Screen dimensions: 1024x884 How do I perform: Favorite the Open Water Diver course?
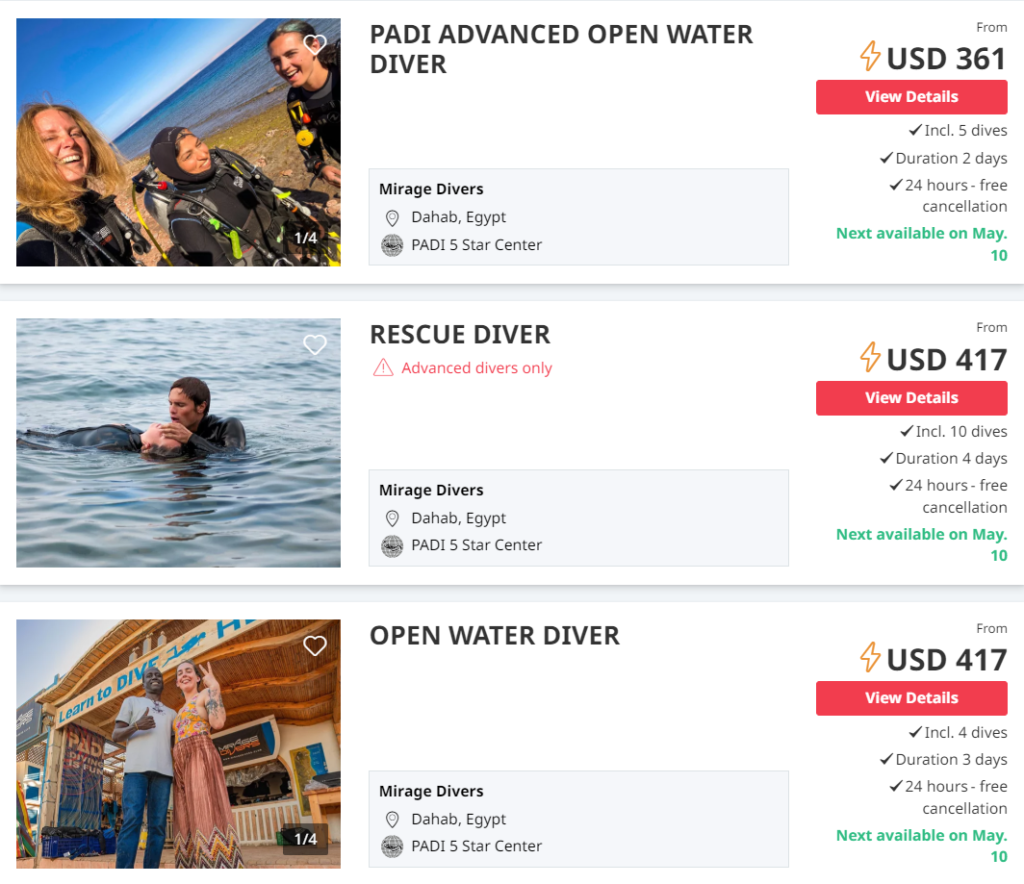315,645
